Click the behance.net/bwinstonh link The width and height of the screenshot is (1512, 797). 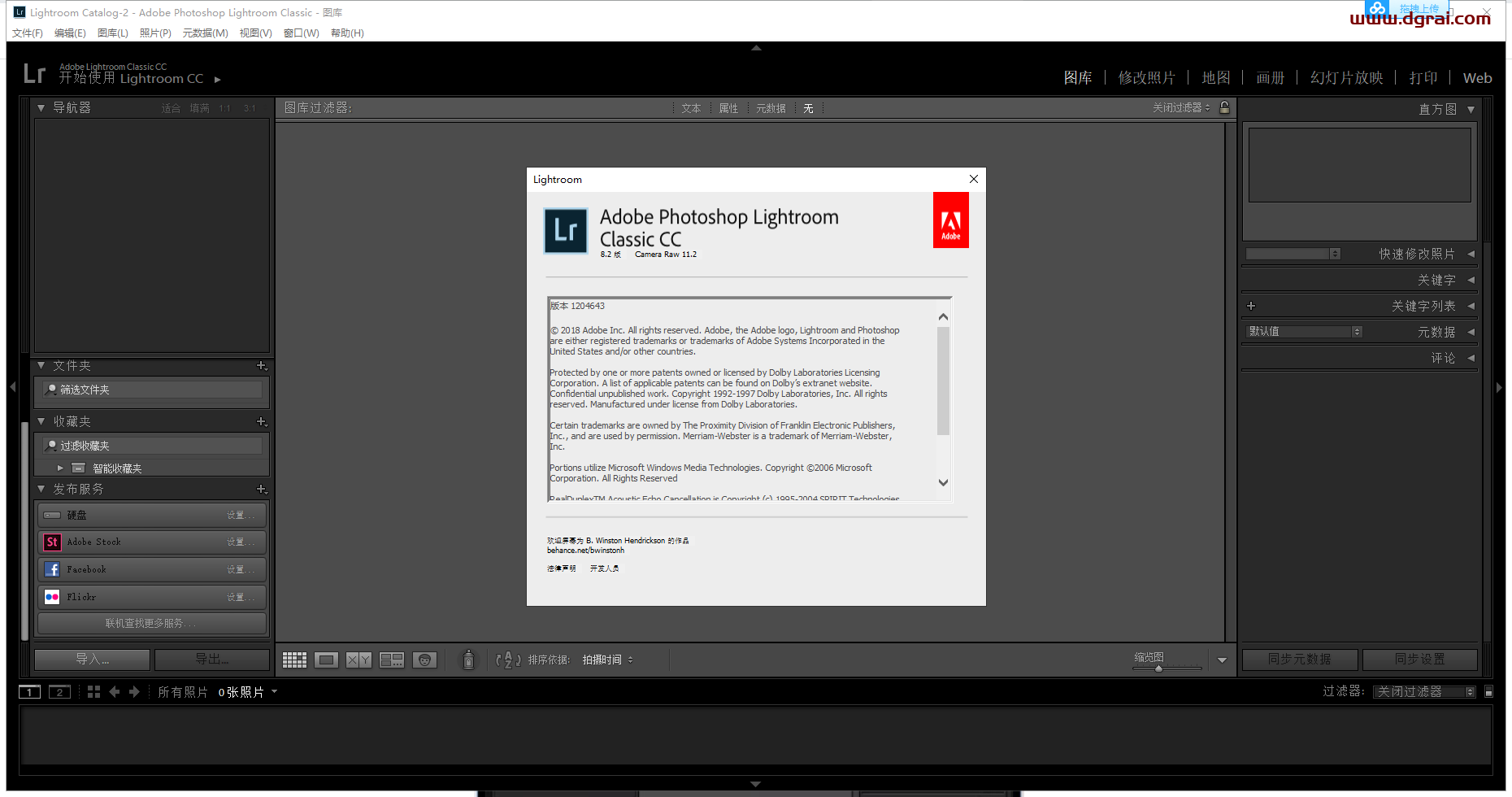click(585, 551)
